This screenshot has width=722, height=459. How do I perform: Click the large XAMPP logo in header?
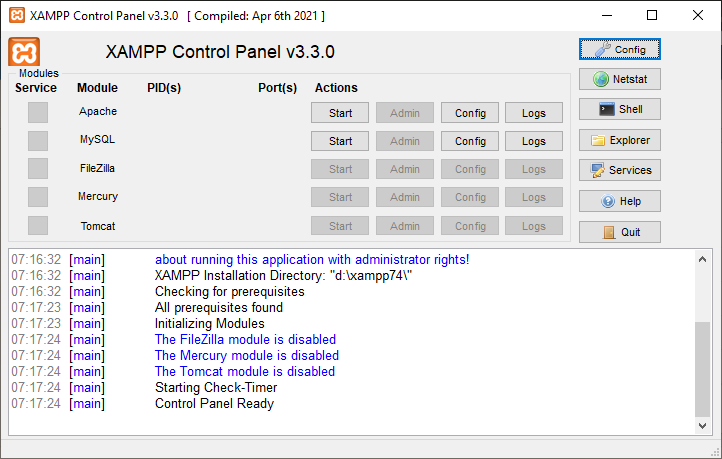[24, 52]
